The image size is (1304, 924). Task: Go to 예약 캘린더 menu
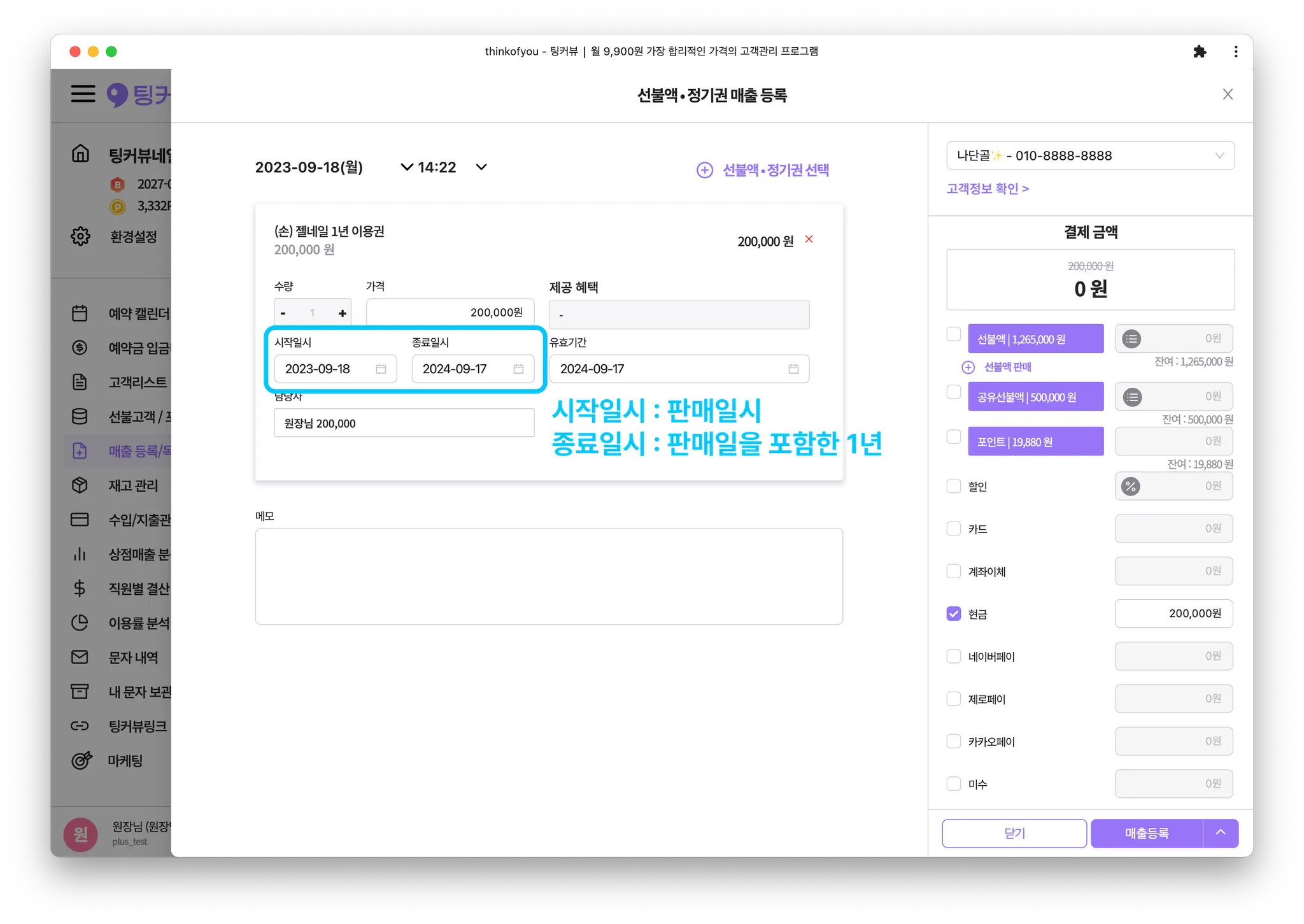point(138,313)
